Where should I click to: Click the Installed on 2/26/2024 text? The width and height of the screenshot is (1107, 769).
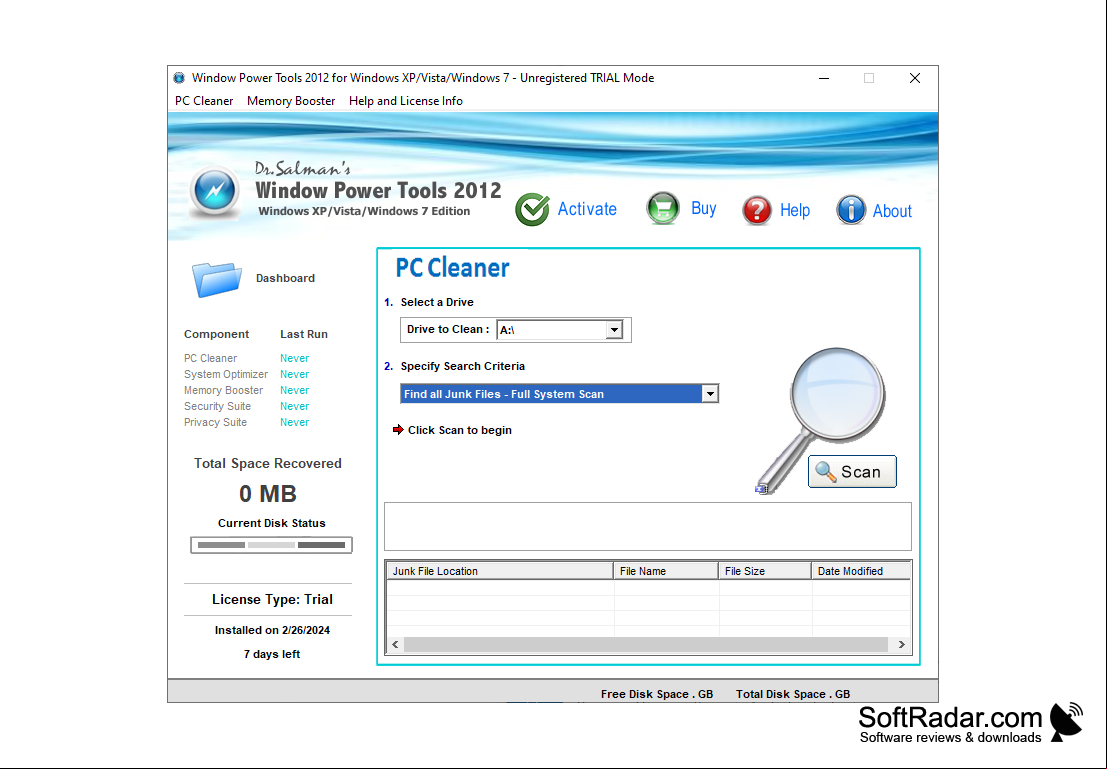coord(273,630)
